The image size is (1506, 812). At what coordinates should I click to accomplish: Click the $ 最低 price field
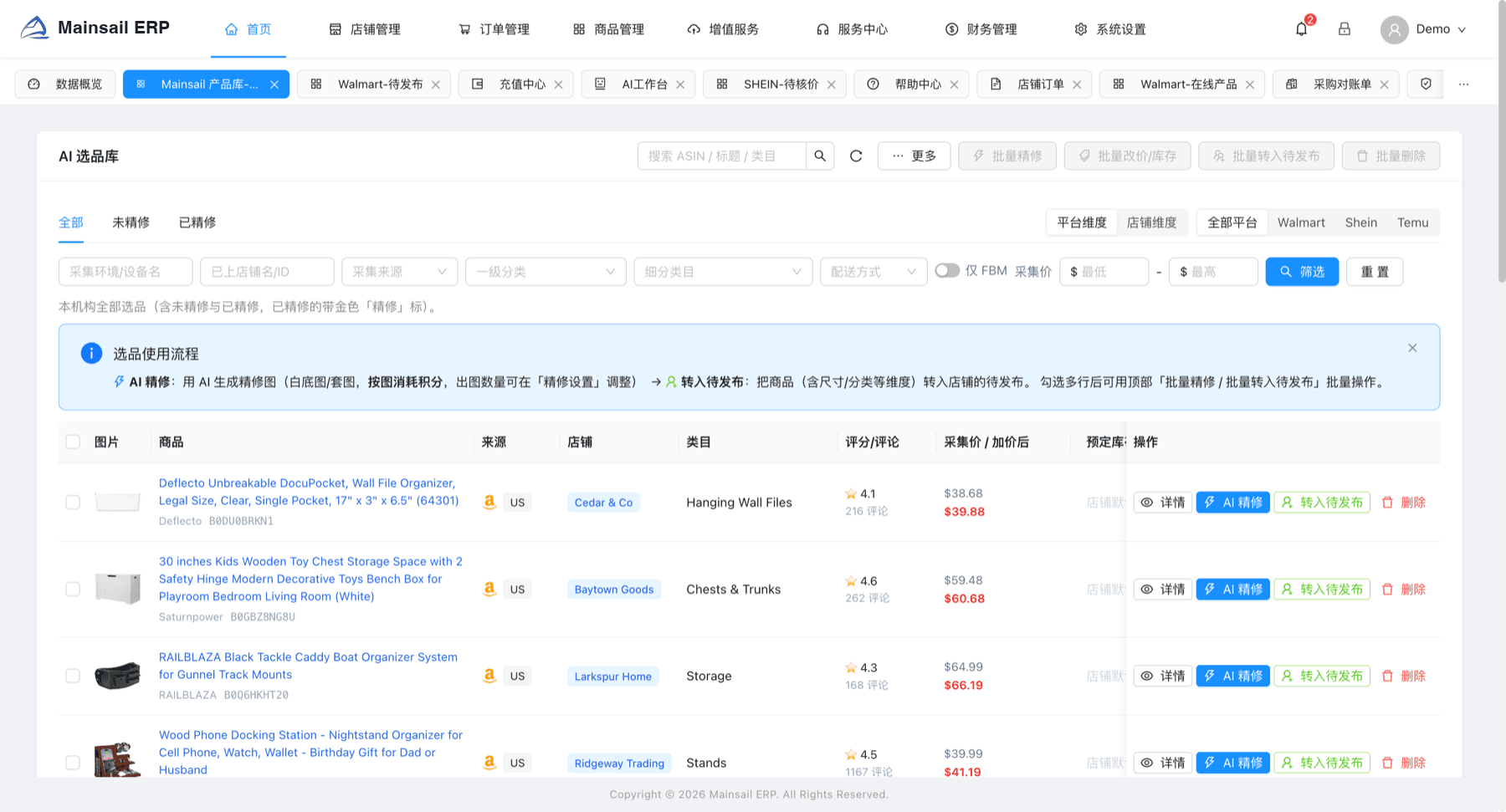point(1104,272)
